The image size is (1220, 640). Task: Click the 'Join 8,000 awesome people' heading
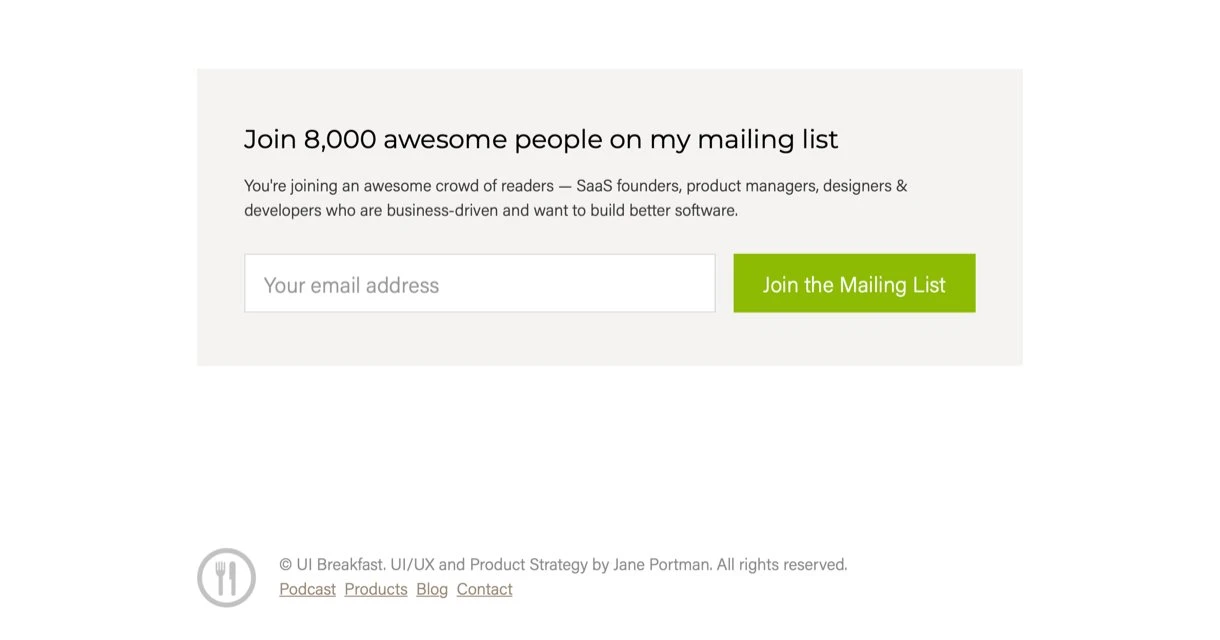click(540, 139)
